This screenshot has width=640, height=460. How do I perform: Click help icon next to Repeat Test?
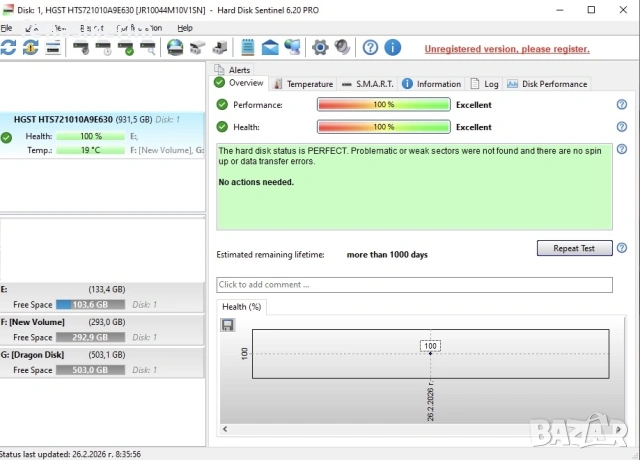pos(621,248)
